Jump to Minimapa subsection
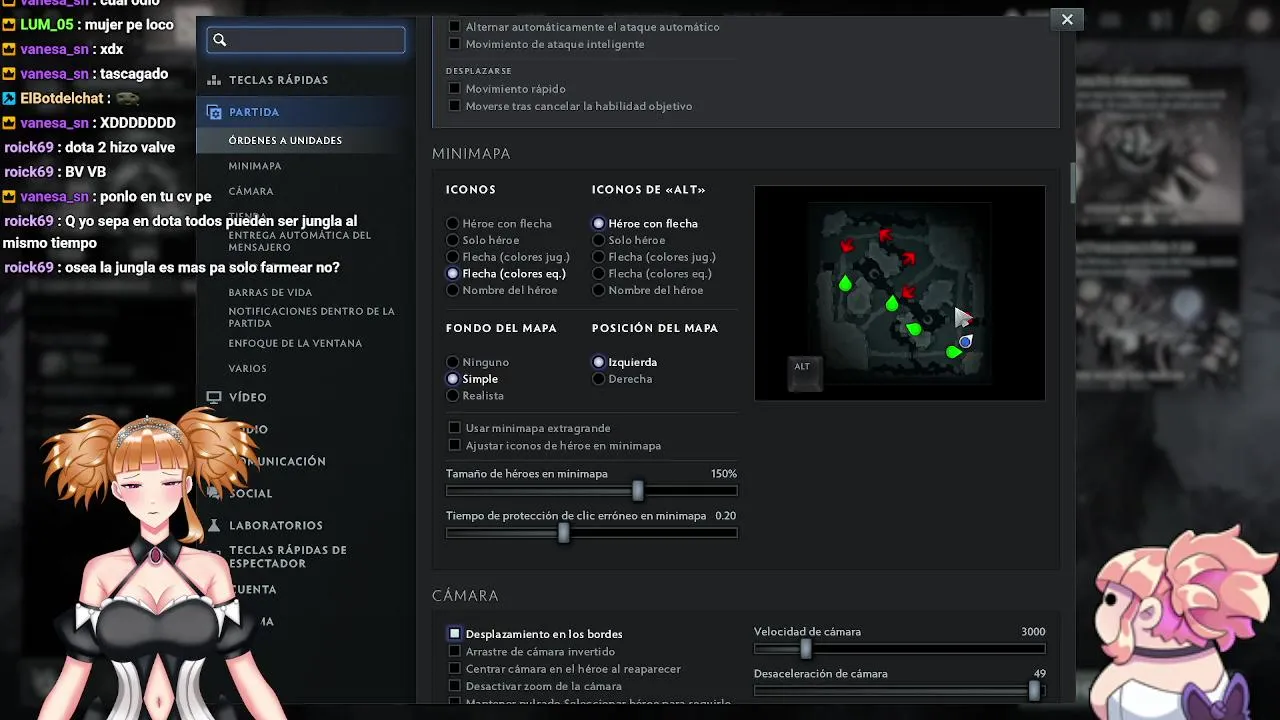Screen dimensions: 1280x720 coord(255,166)
